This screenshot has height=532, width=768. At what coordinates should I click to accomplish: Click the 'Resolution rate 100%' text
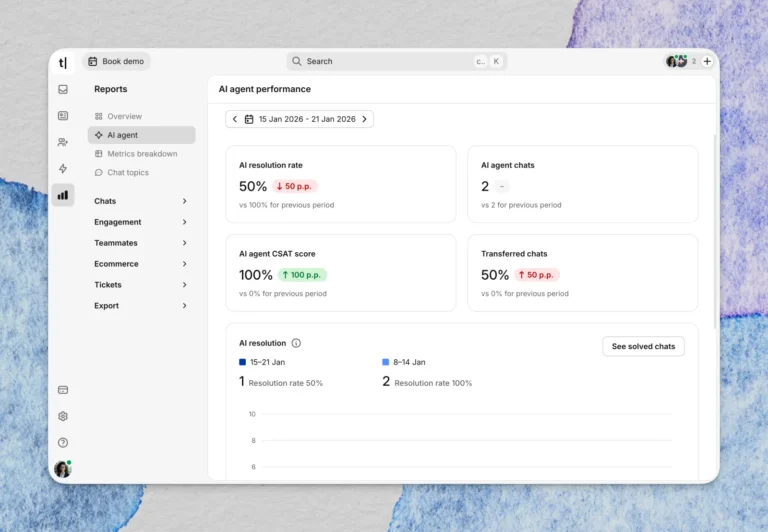[433, 383]
